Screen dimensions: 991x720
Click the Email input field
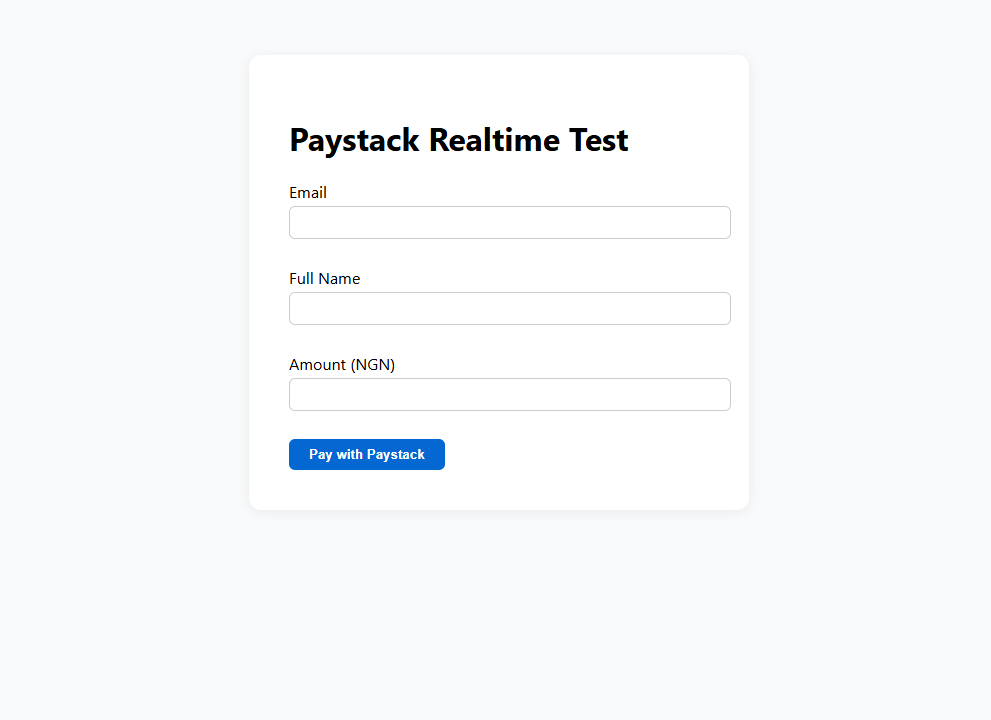(x=509, y=222)
